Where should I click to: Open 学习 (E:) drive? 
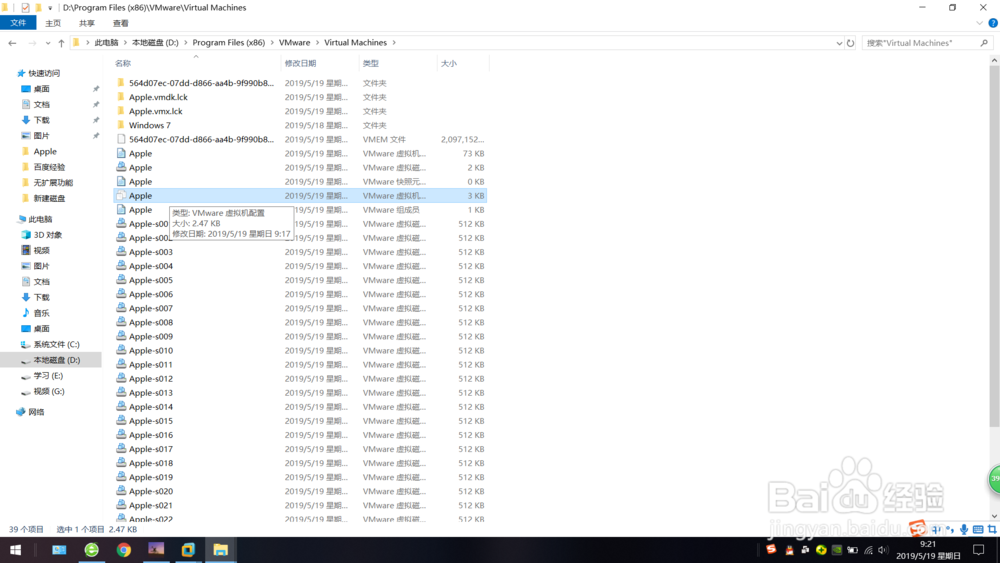(48, 376)
